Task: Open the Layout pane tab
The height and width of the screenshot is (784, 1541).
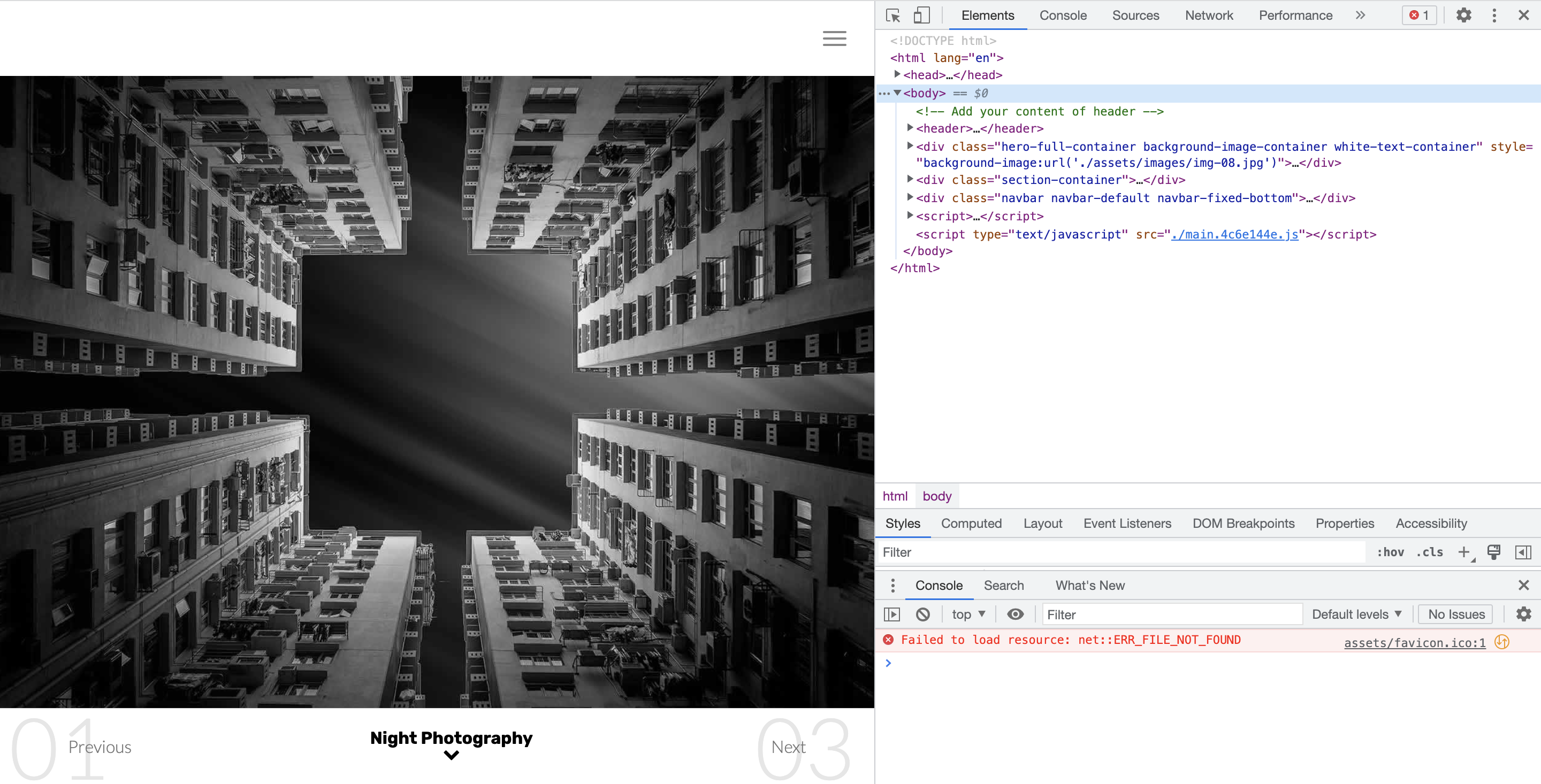Action: tap(1043, 523)
